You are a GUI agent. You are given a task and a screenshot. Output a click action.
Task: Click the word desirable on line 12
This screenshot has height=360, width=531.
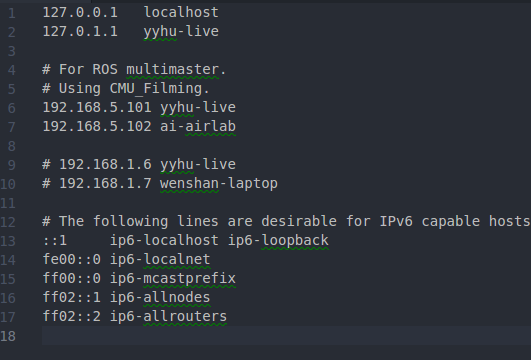(x=299, y=221)
